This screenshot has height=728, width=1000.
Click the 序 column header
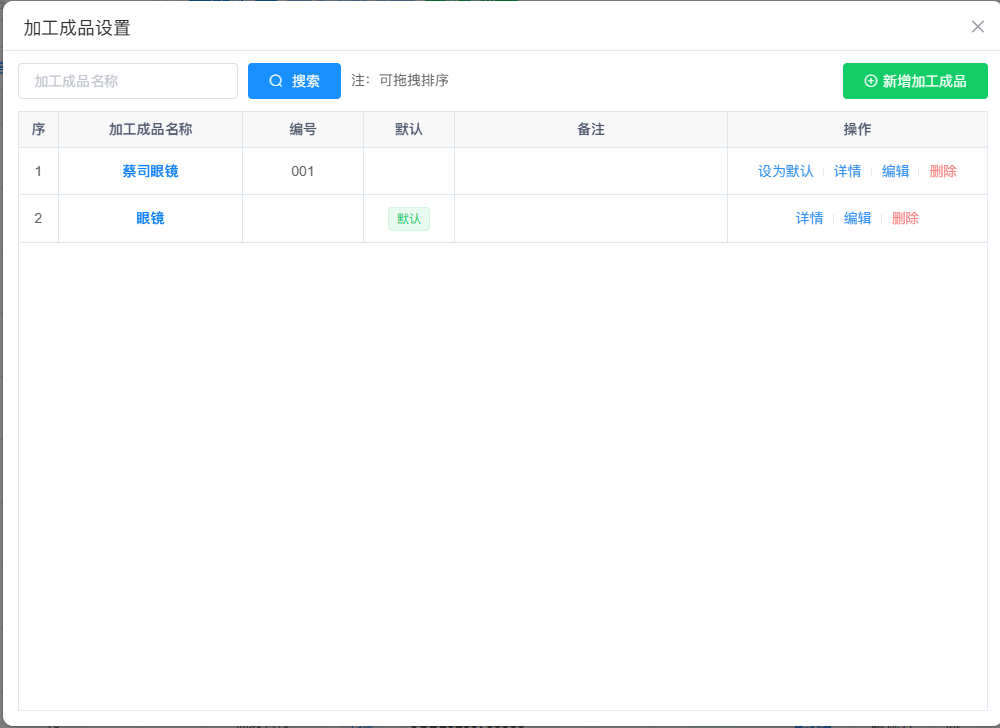click(38, 130)
